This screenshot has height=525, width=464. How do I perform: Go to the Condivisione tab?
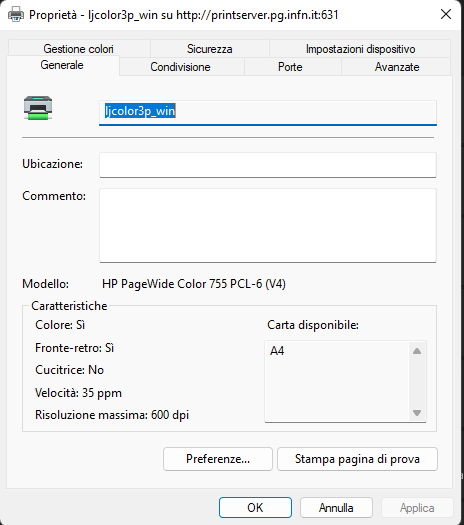tap(181, 67)
